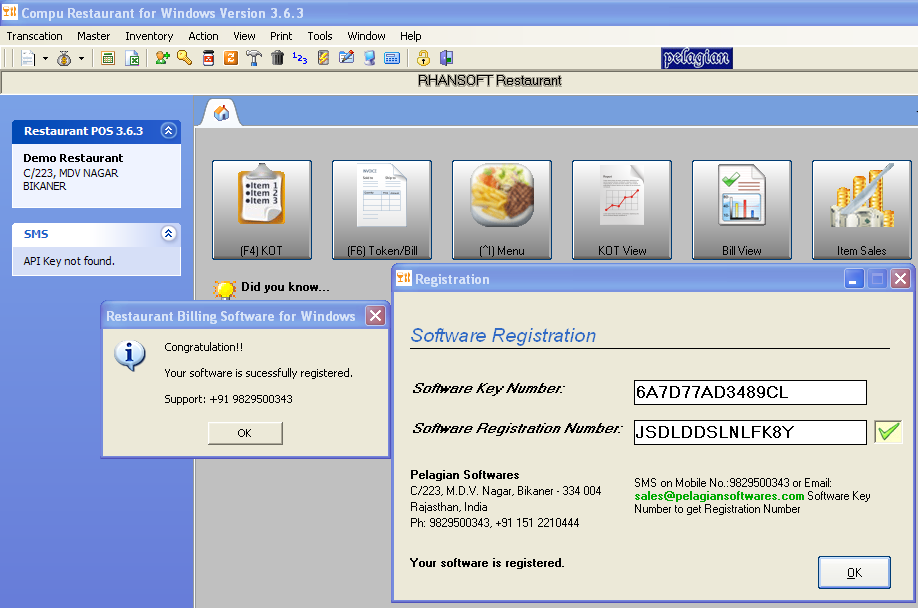The image size is (918, 608).
Task: Open the Help menu
Action: pos(410,36)
